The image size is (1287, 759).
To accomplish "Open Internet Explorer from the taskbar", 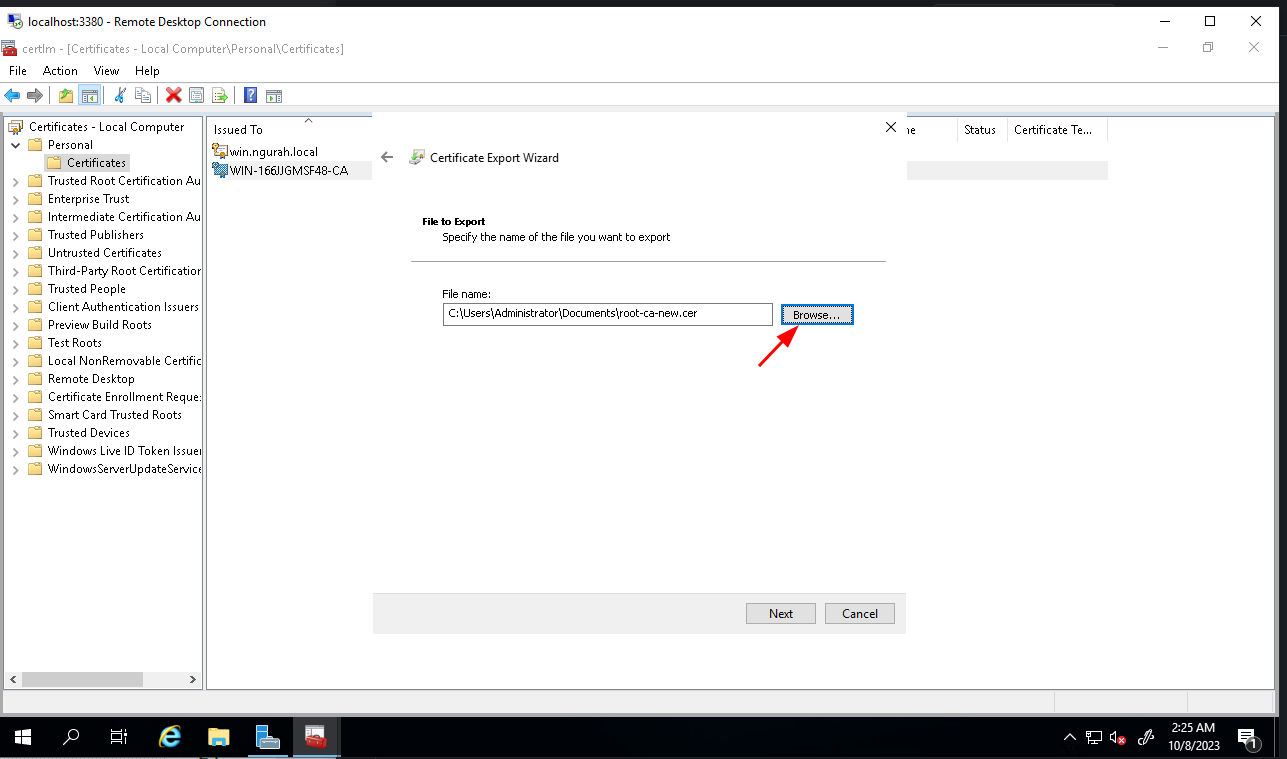I will (x=170, y=737).
